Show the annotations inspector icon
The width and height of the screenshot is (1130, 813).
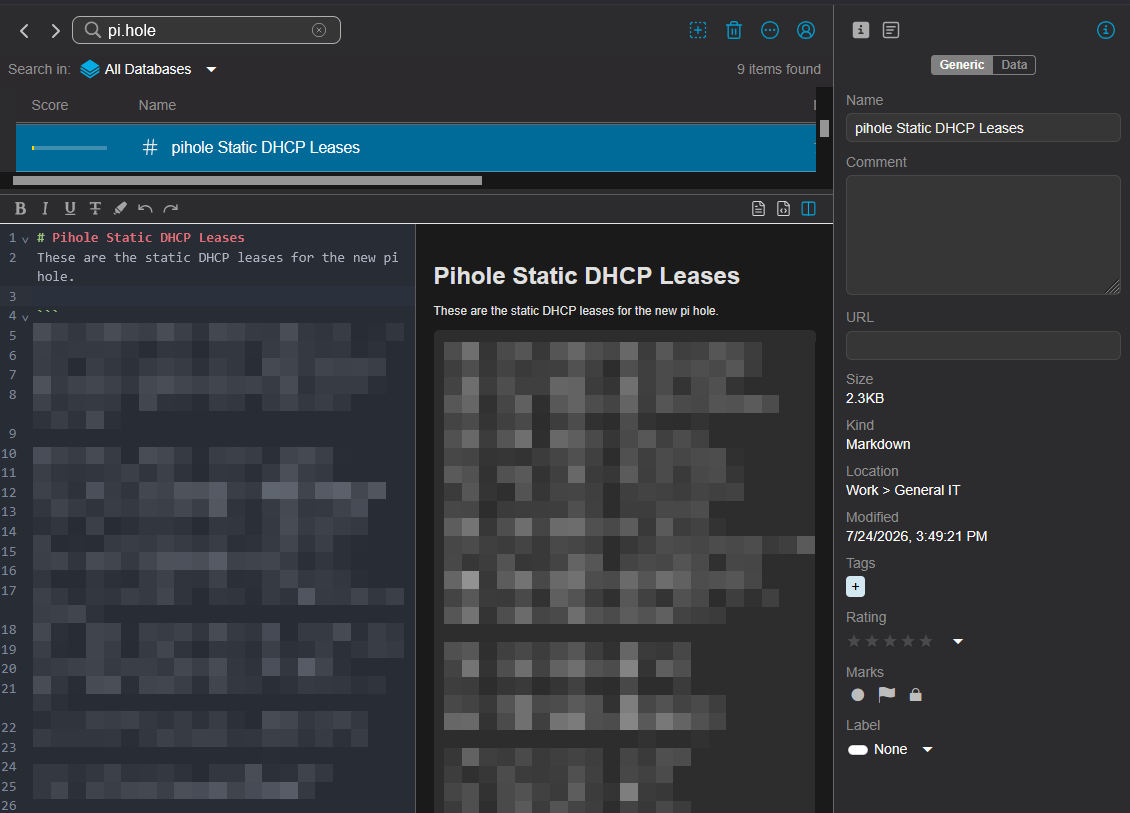coord(891,30)
